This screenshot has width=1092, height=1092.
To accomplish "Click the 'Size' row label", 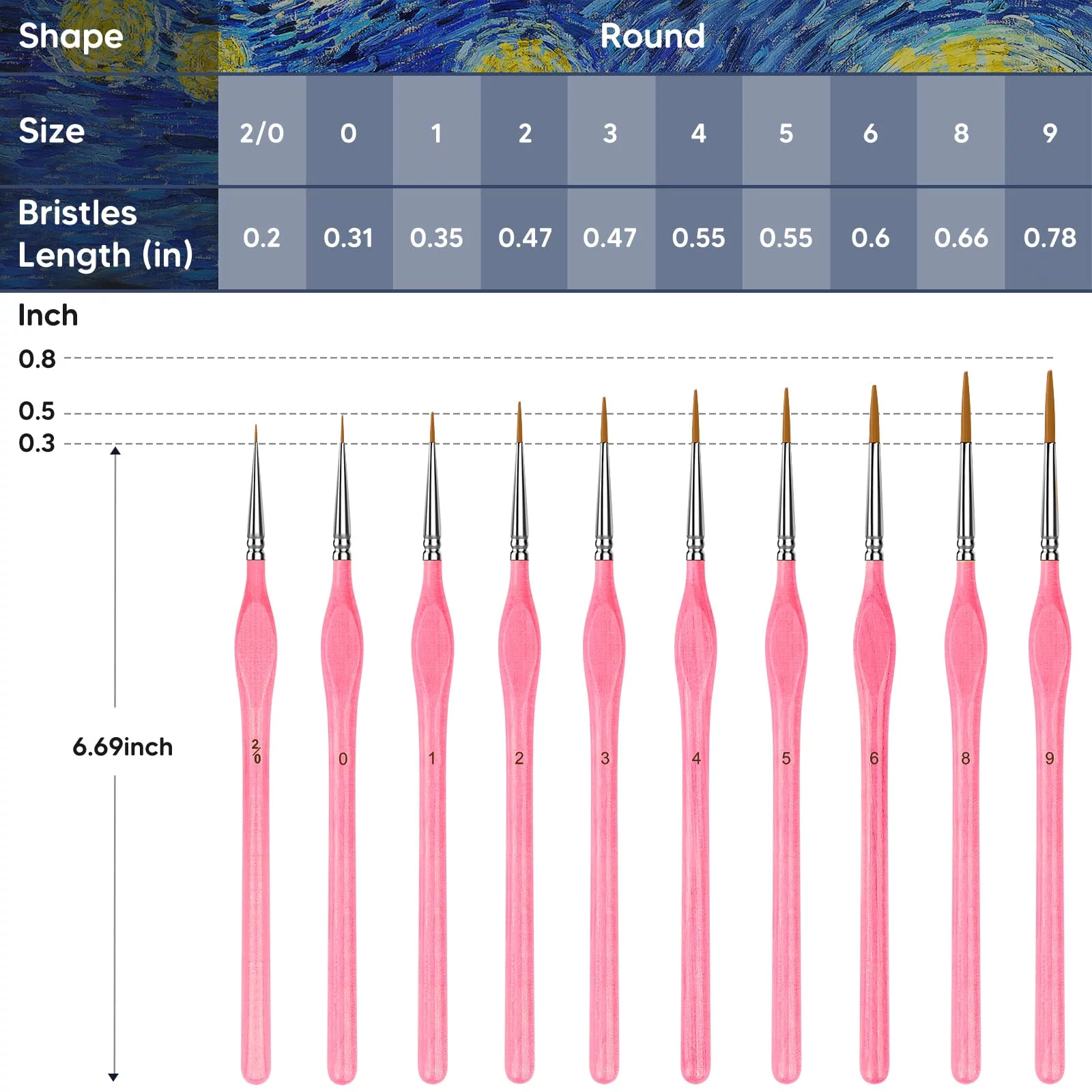I will [x=52, y=130].
